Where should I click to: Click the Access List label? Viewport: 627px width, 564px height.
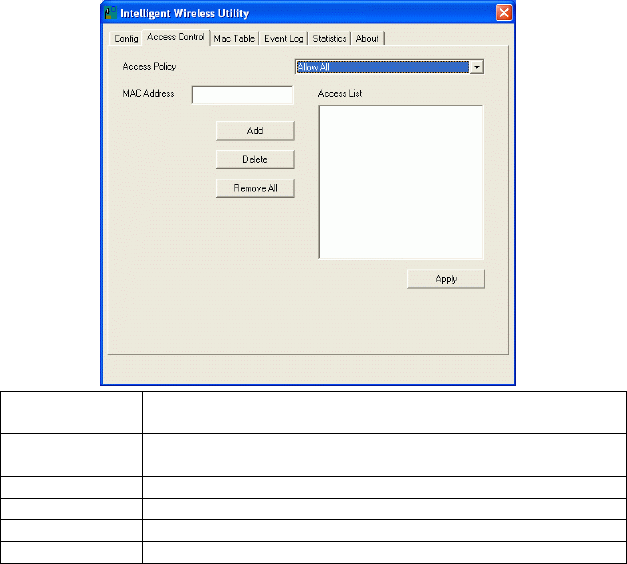340,94
